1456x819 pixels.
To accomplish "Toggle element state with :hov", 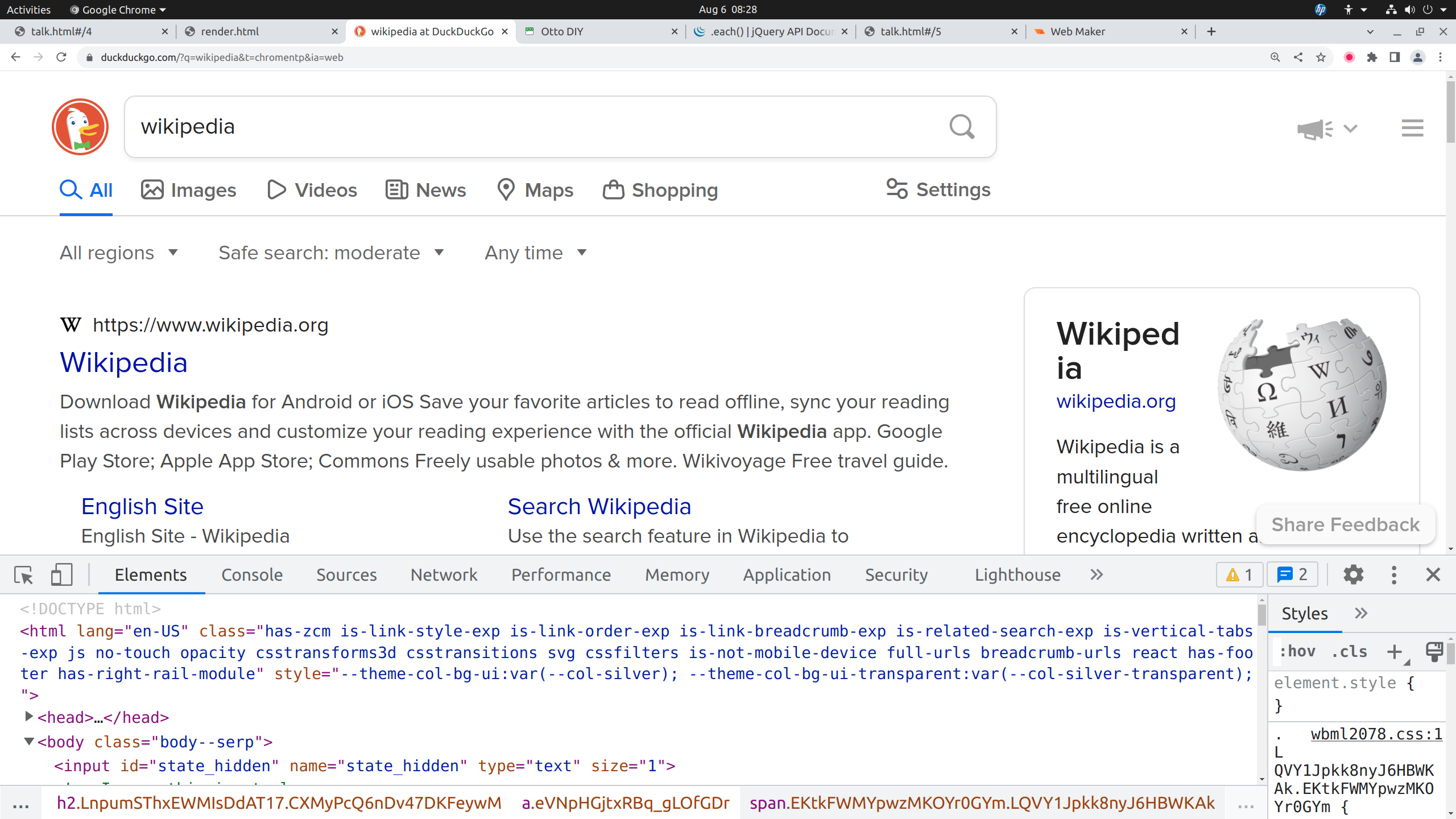I will (1297, 651).
